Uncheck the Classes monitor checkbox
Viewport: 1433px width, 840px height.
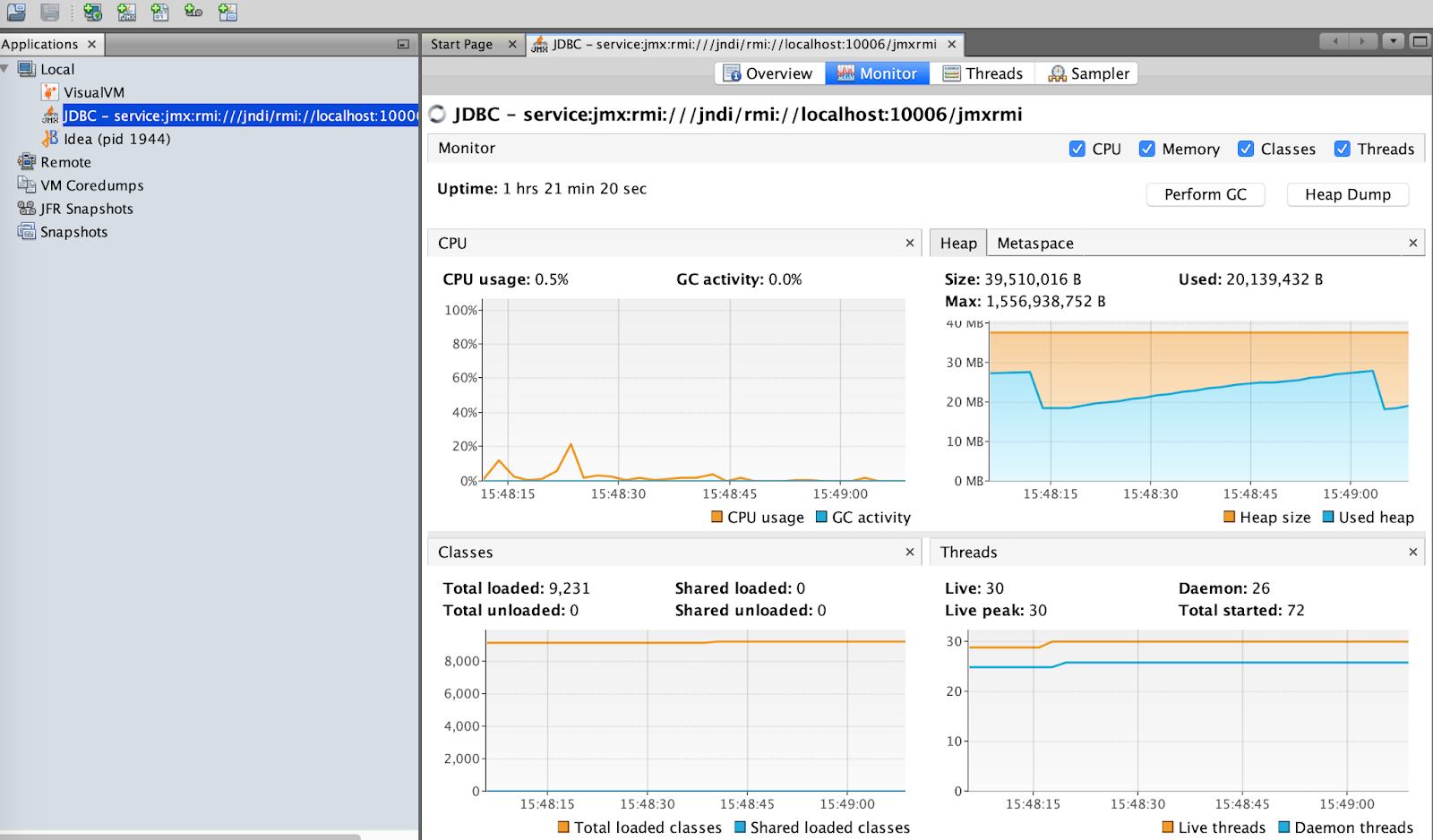tap(1246, 149)
